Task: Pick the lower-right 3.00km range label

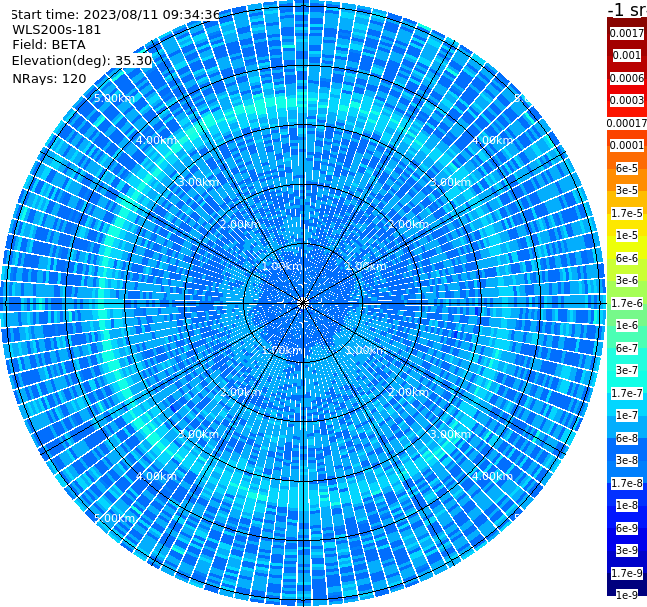Action: 450,434
